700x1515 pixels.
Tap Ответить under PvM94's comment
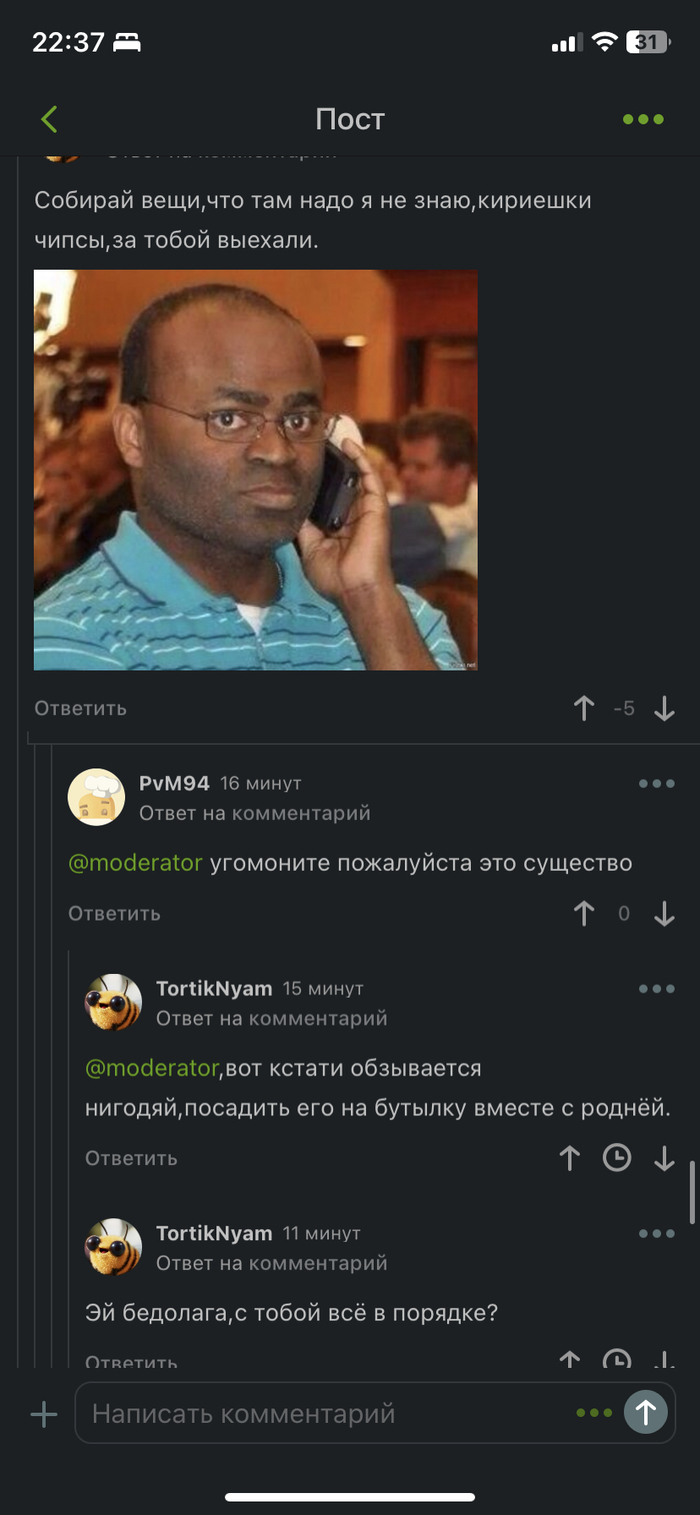point(114,913)
